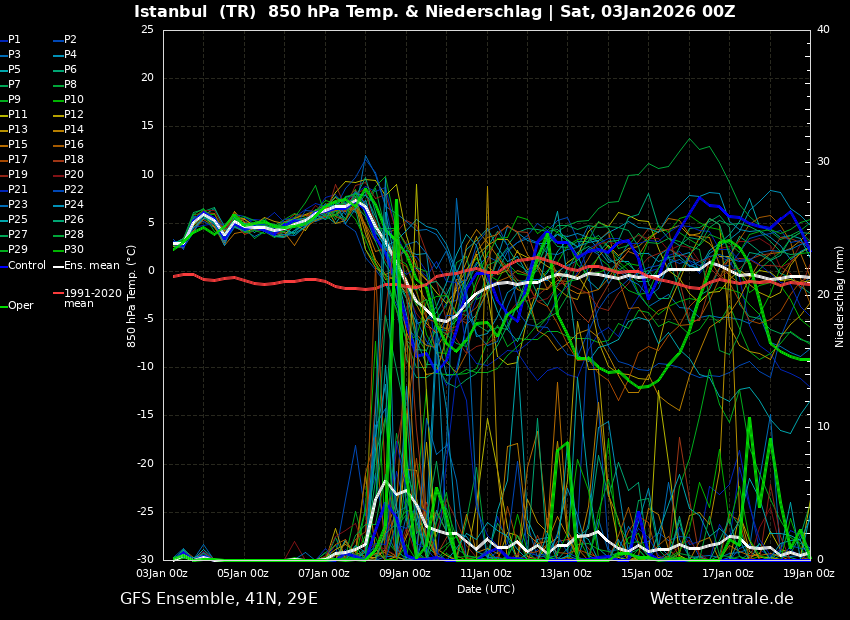This screenshot has height=620, width=850.
Task: Select the Oper legend entry
Action: (x=21, y=306)
